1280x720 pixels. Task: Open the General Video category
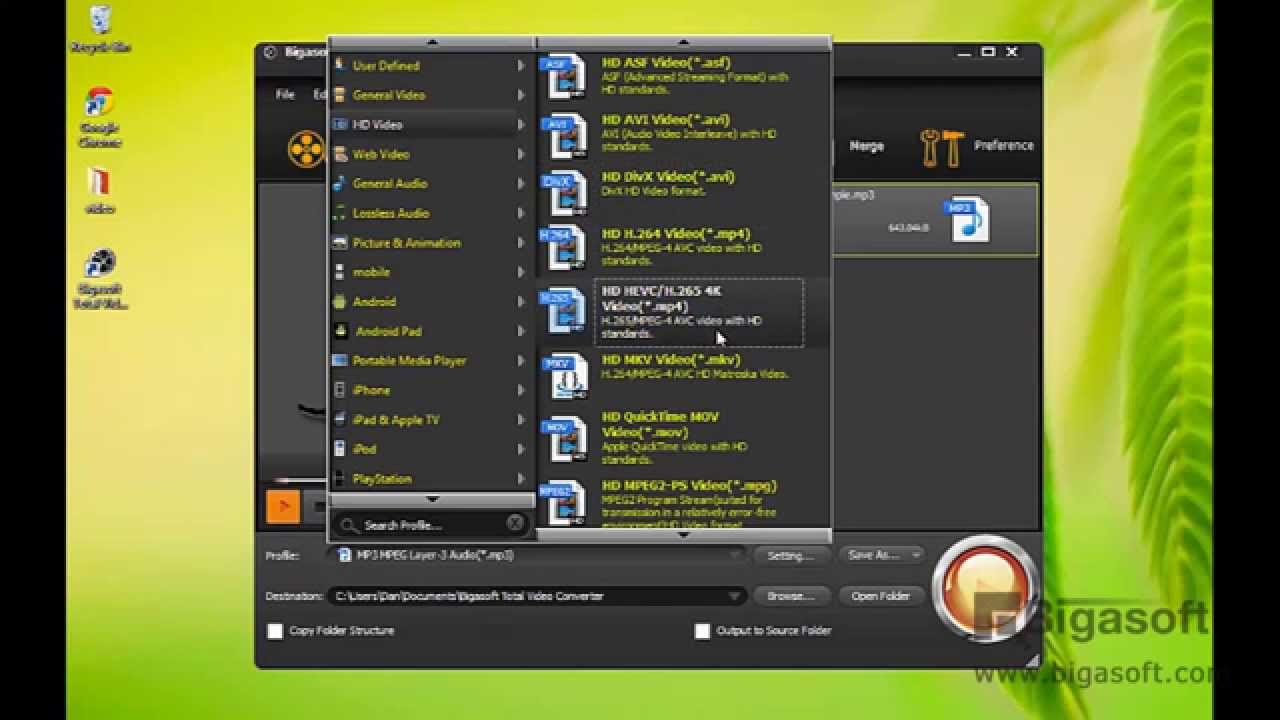pos(432,95)
